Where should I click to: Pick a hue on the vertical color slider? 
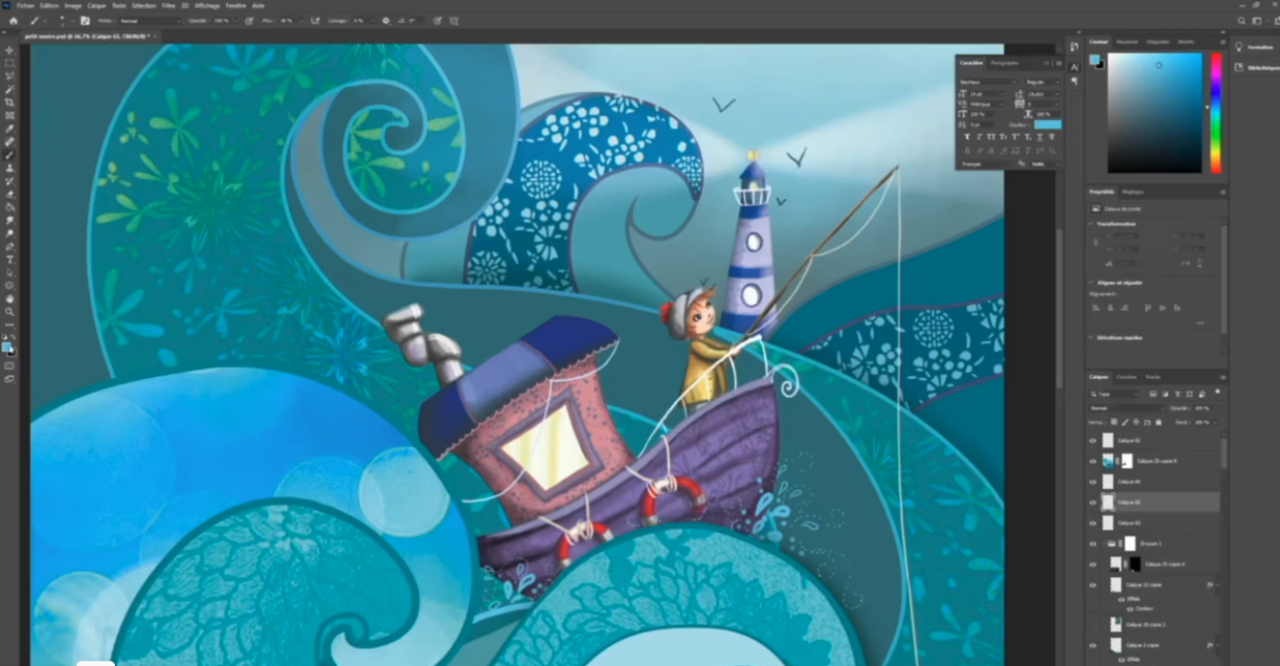tap(1215, 110)
